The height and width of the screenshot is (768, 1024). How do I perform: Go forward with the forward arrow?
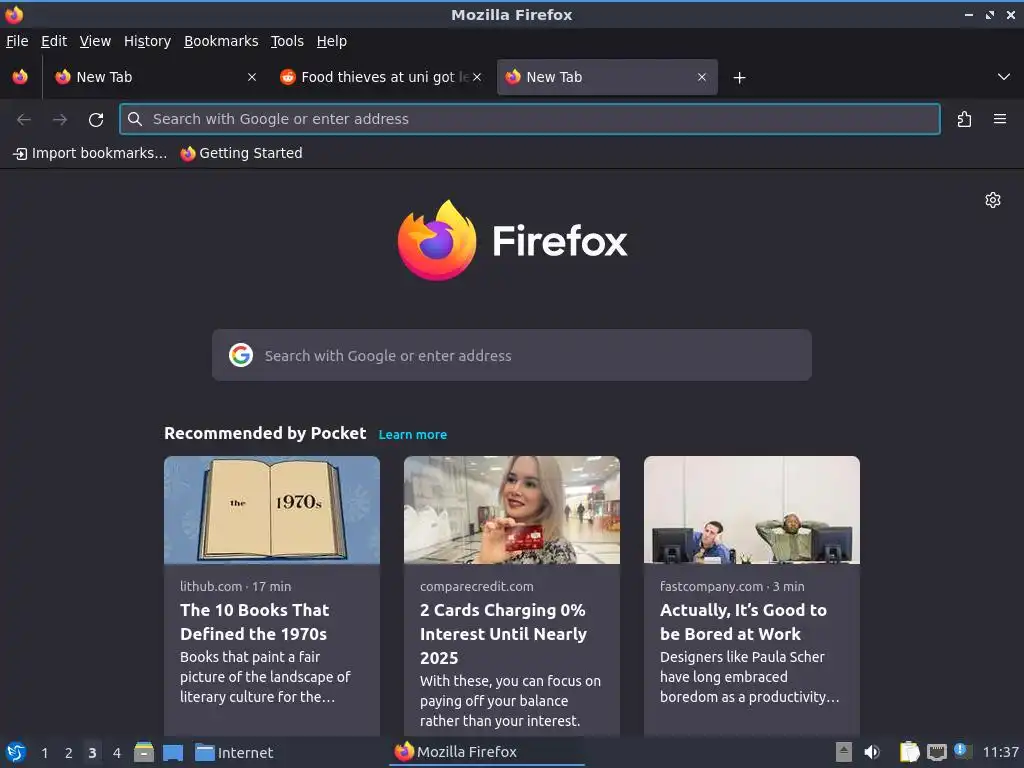(x=60, y=120)
